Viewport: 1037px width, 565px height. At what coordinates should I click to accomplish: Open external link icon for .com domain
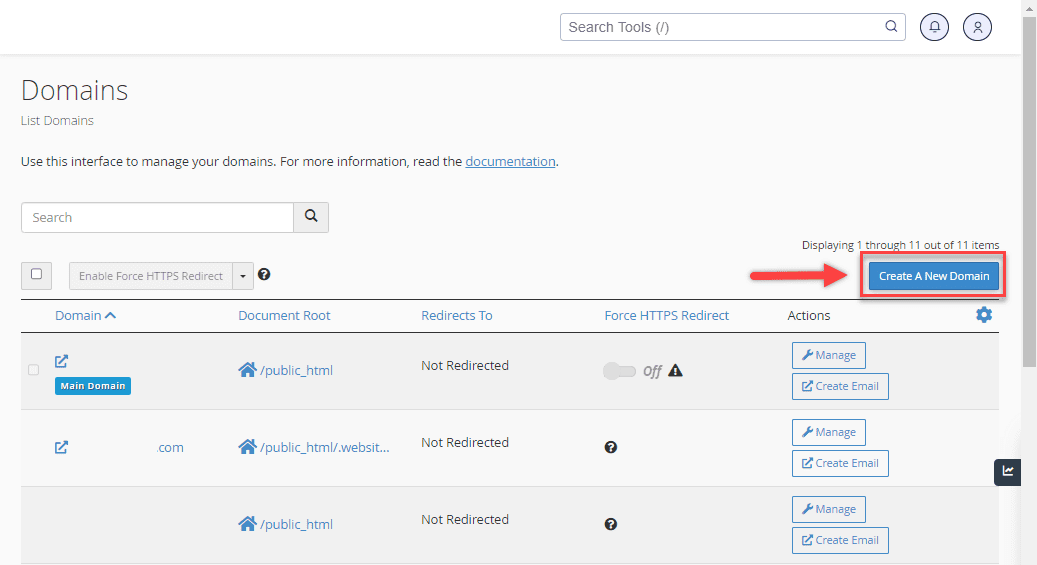click(62, 447)
